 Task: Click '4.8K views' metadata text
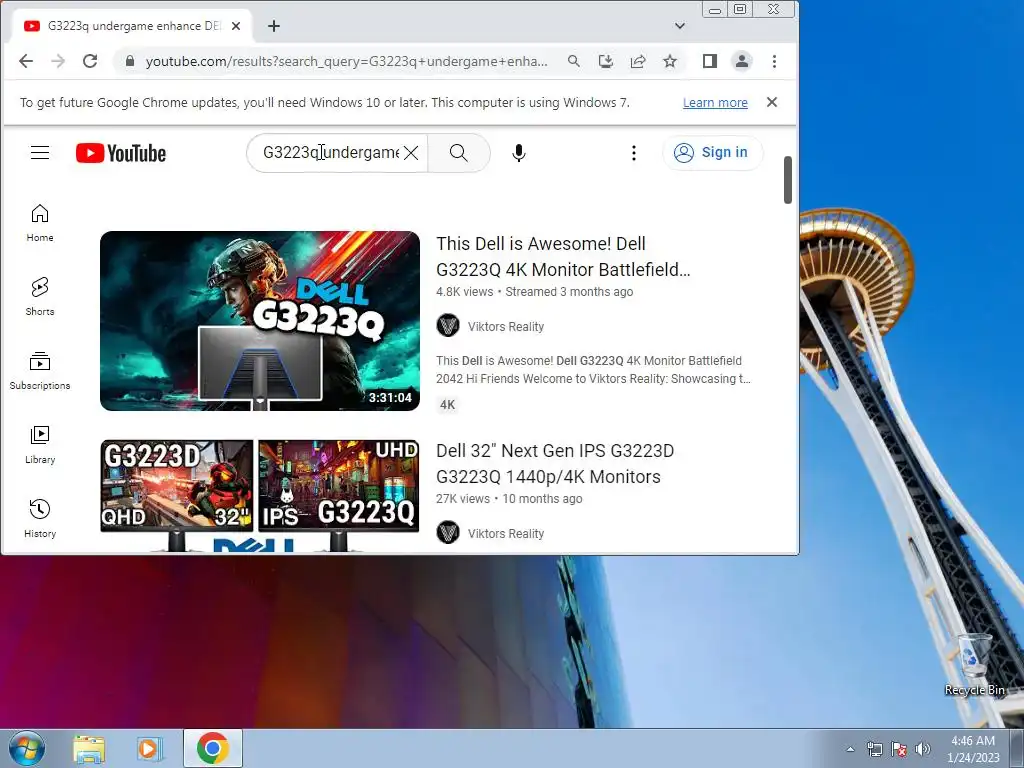coord(464,292)
